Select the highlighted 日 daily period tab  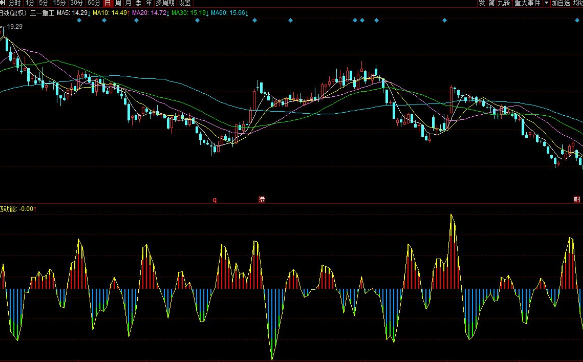(x=108, y=3)
